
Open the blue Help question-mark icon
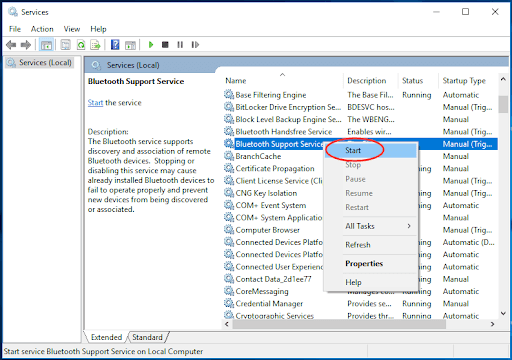115,44
